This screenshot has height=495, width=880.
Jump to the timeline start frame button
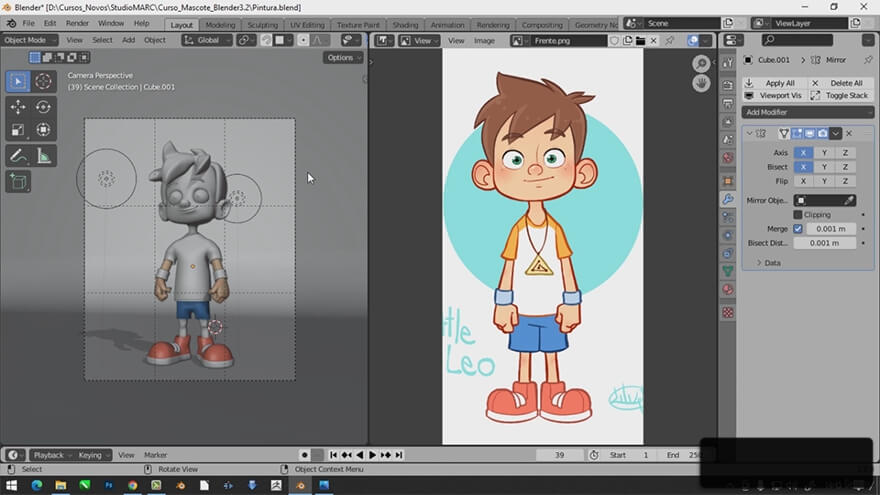pos(333,455)
